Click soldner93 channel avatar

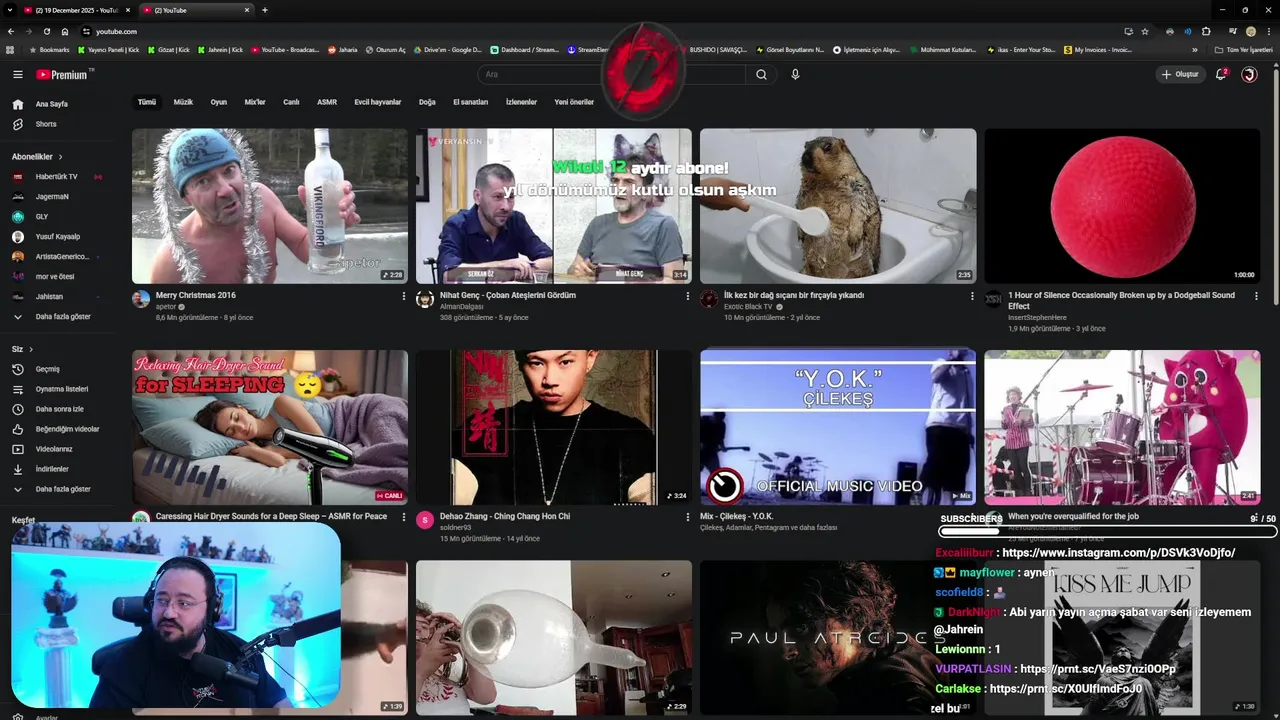tap(425, 520)
